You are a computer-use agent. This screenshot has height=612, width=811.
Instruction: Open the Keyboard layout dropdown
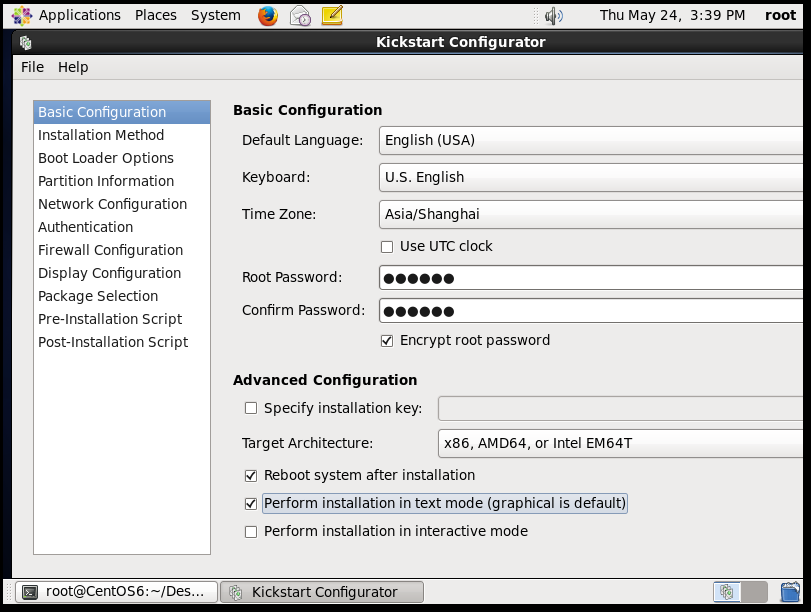[x=591, y=177]
